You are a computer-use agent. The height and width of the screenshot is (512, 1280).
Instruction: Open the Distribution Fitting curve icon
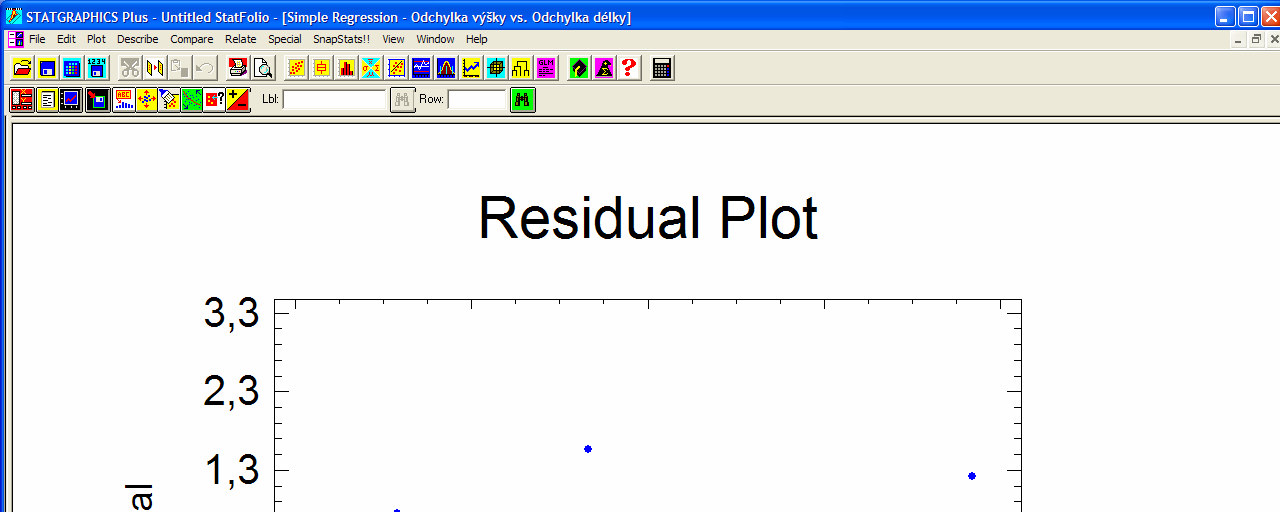pos(446,68)
